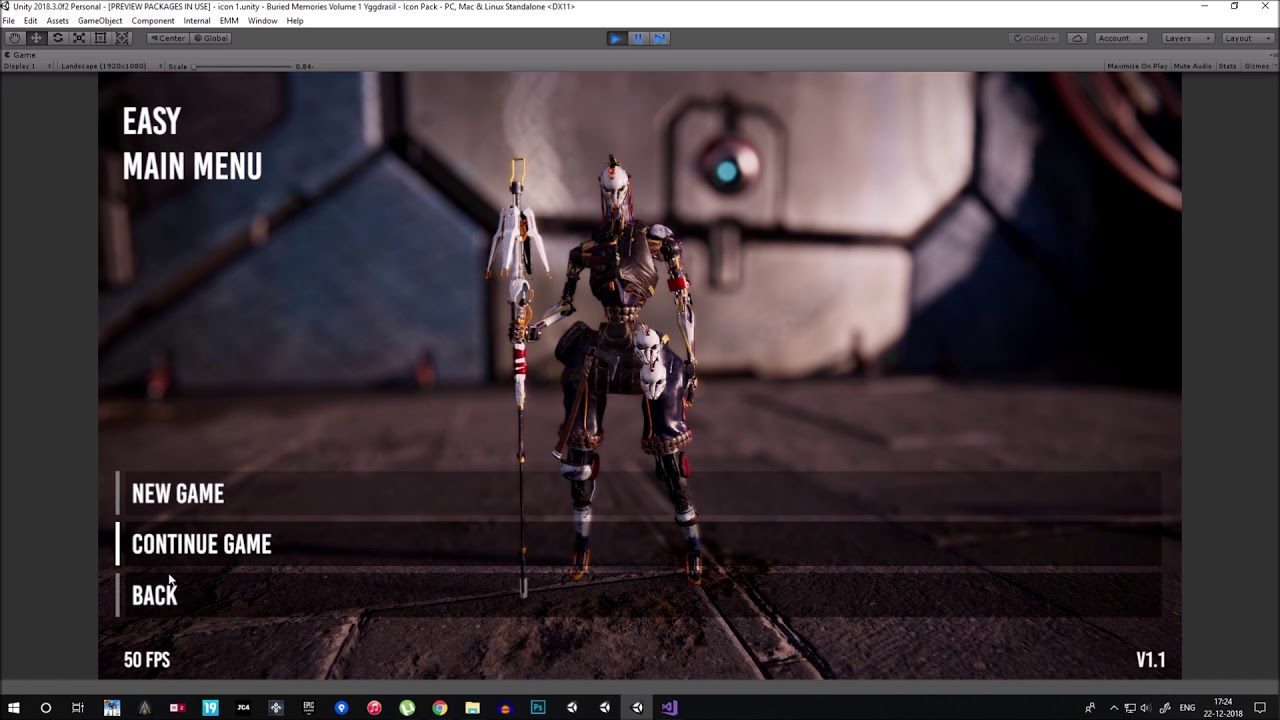This screenshot has width=1280, height=720.
Task: Select the Scale tool
Action: click(x=79, y=38)
